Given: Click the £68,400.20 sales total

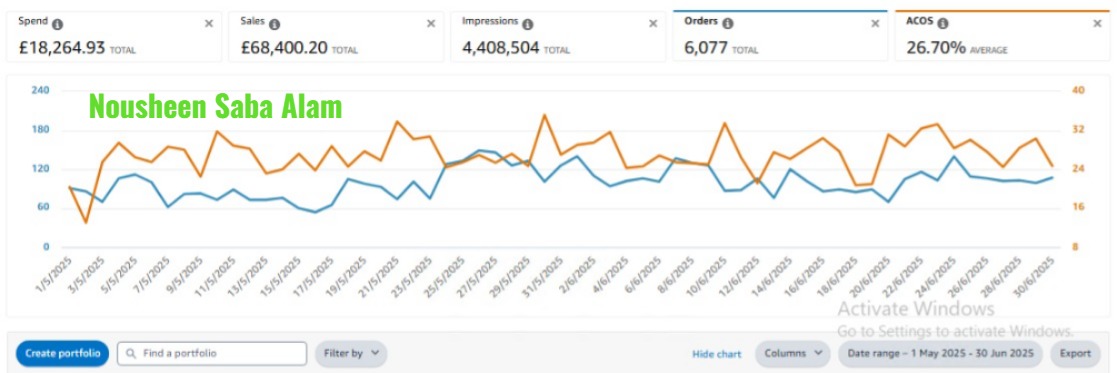Looking at the screenshot, I should point(284,48).
